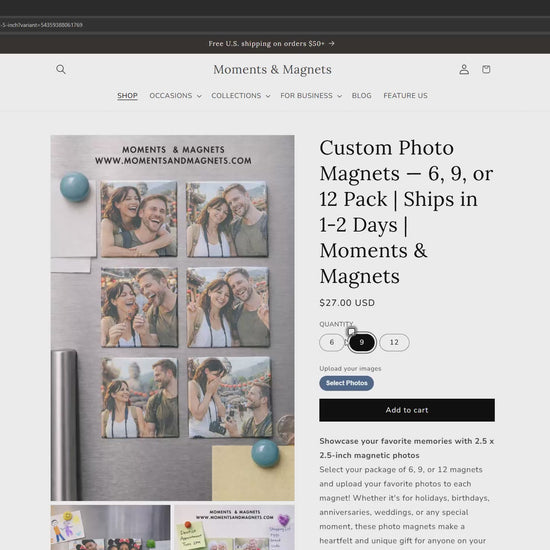Viewport: 550px width, 550px height.
Task: Open the Blog menu item
Action: [362, 95]
